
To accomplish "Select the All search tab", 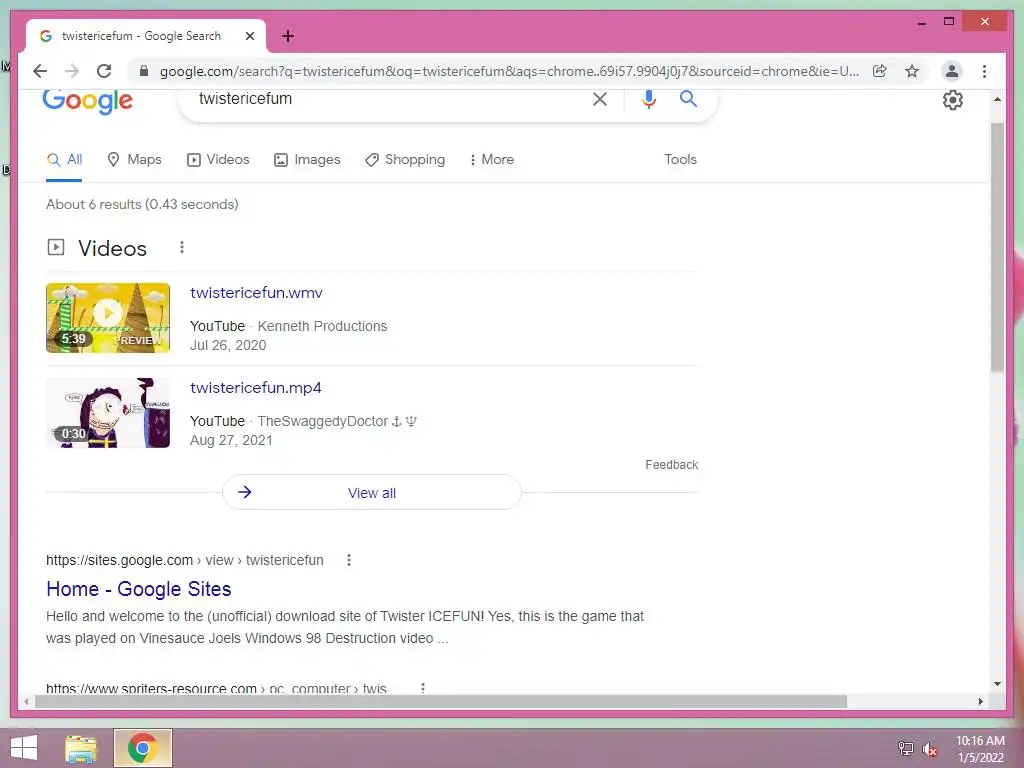I will tap(65, 159).
